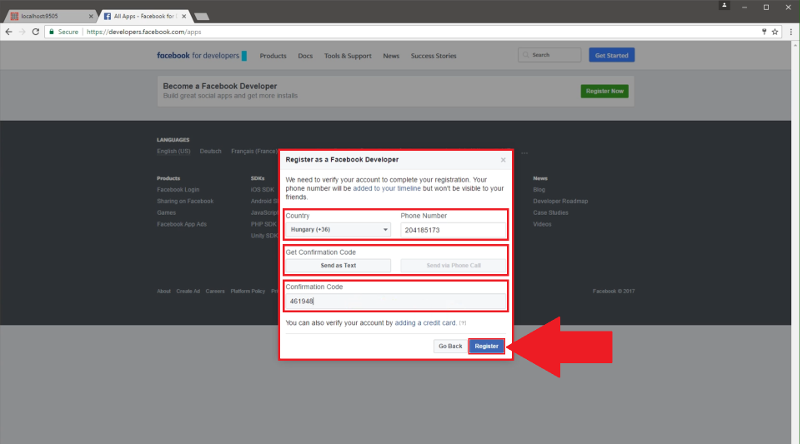Close the Register as a Facebook Developer dialog
The image size is (800, 444).
(x=503, y=160)
